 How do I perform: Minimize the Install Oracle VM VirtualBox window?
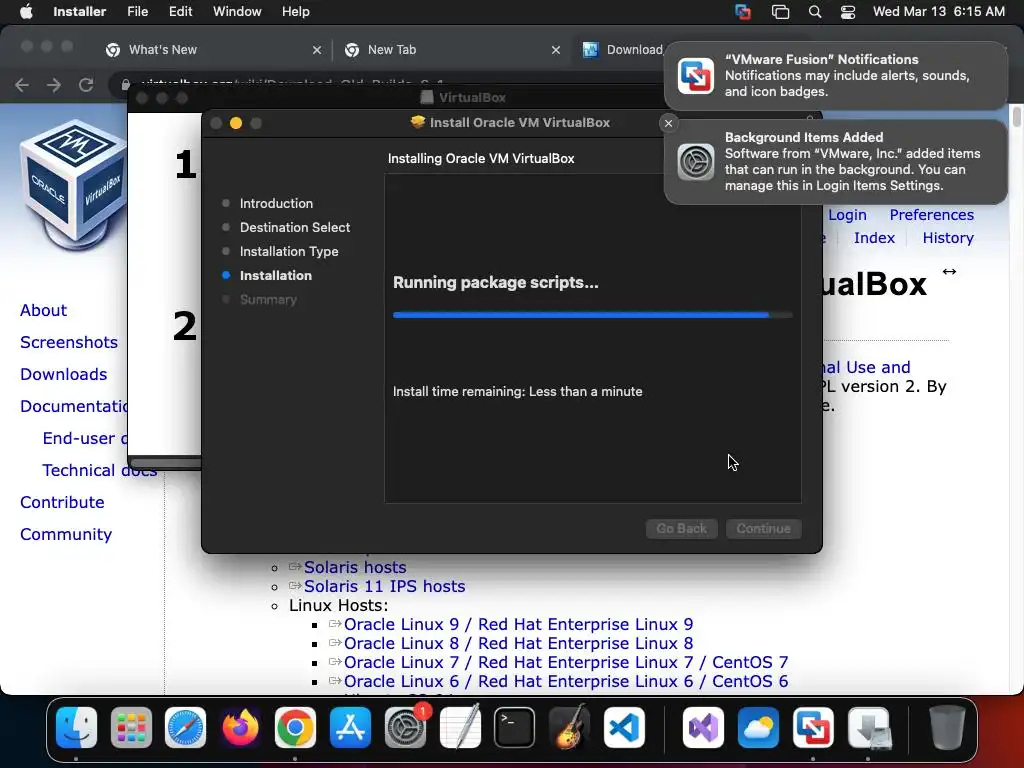pyautogui.click(x=236, y=123)
